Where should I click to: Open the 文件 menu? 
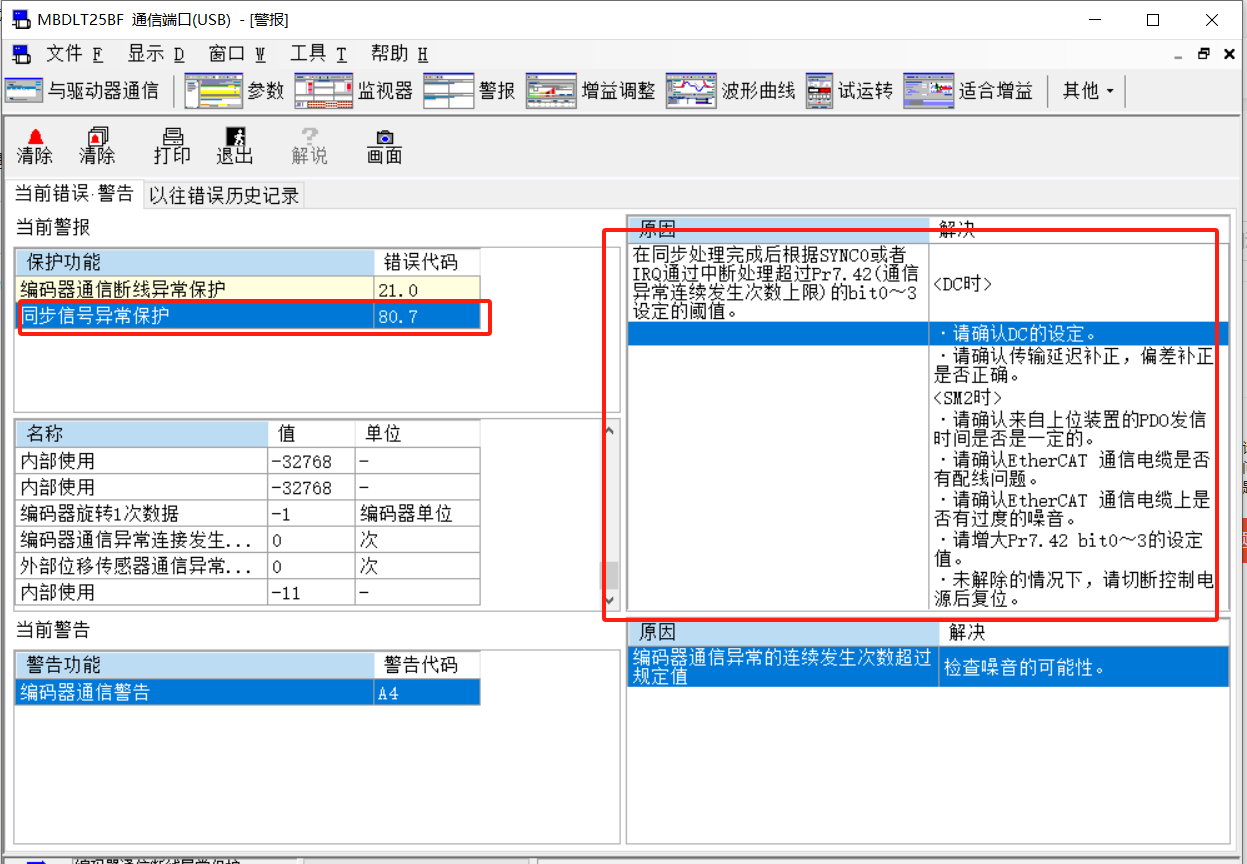tap(74, 54)
